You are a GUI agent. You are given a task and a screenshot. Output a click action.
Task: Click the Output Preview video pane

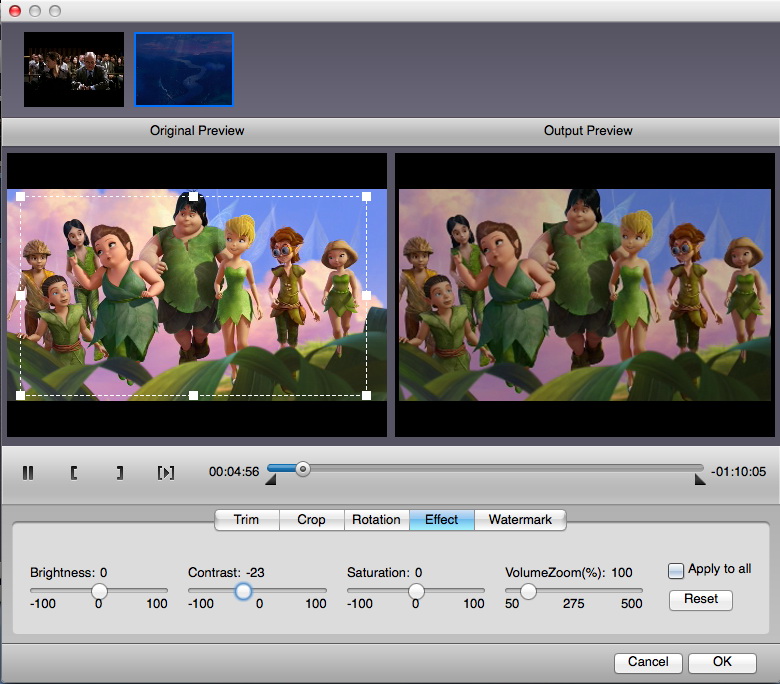585,295
